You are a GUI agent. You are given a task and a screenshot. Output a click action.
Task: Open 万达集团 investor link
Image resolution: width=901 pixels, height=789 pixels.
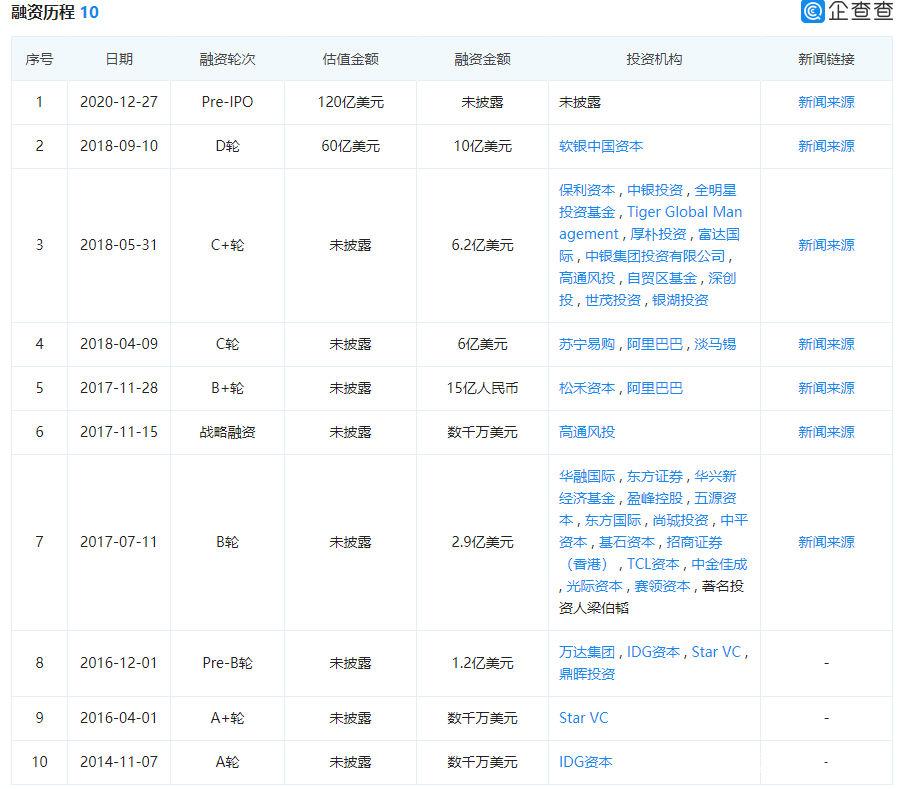click(x=587, y=652)
